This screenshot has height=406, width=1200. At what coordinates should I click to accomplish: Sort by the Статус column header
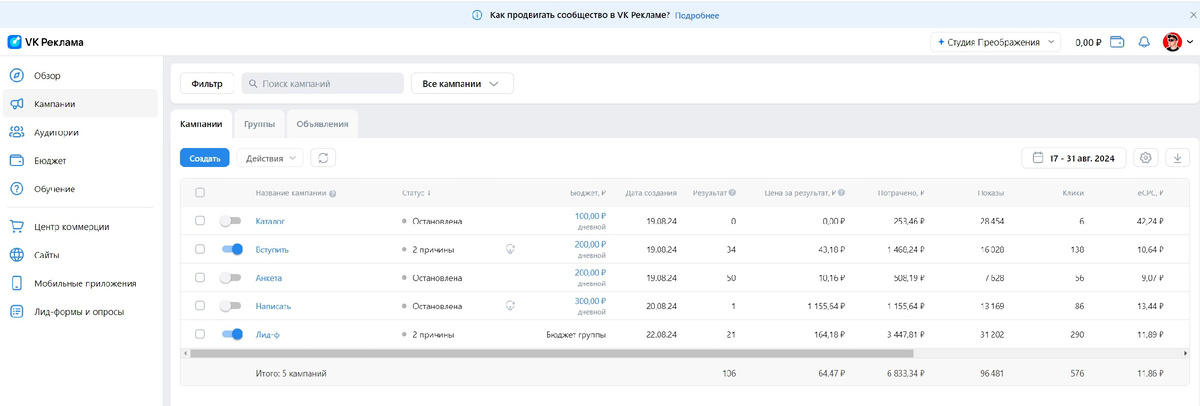pos(417,193)
